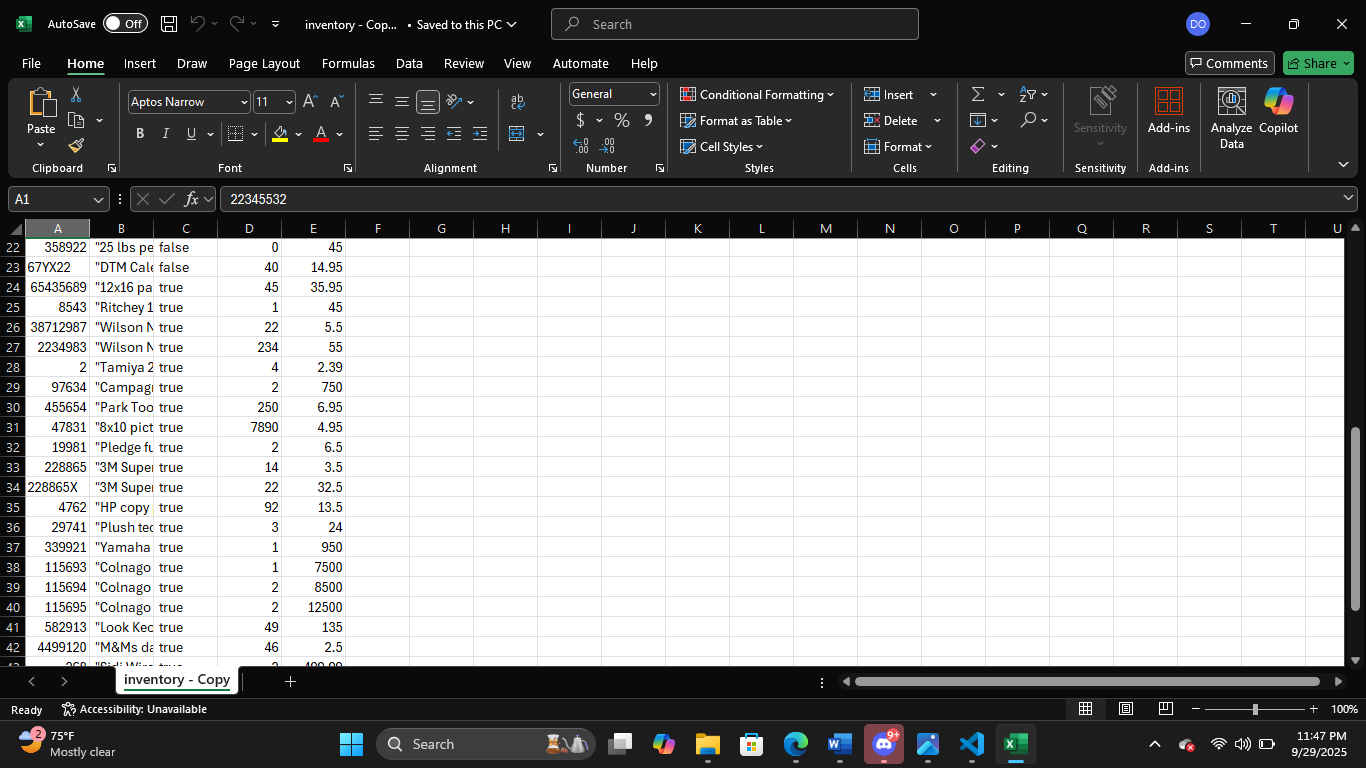The width and height of the screenshot is (1366, 768).
Task: Click the yellow Fill Color swatch
Action: [280, 133]
